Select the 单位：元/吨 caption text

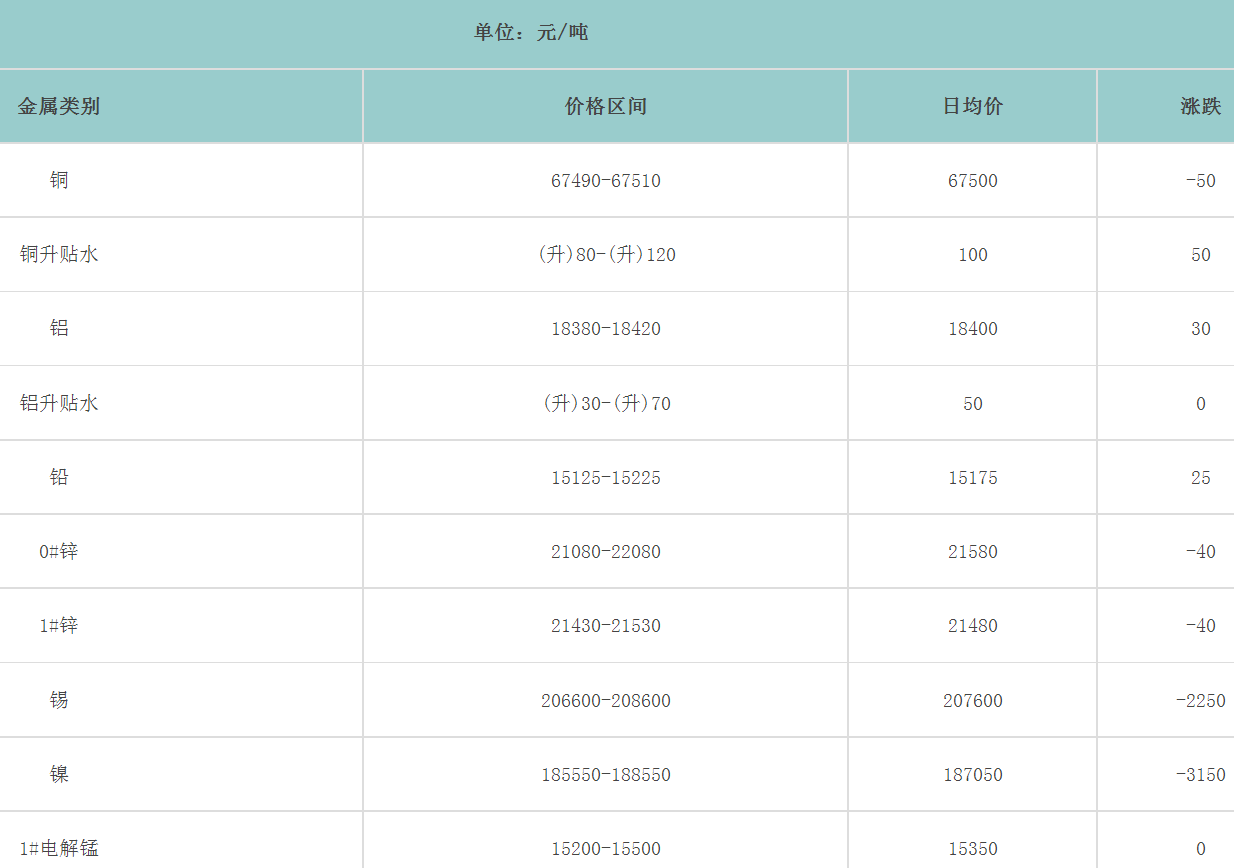[531, 33]
